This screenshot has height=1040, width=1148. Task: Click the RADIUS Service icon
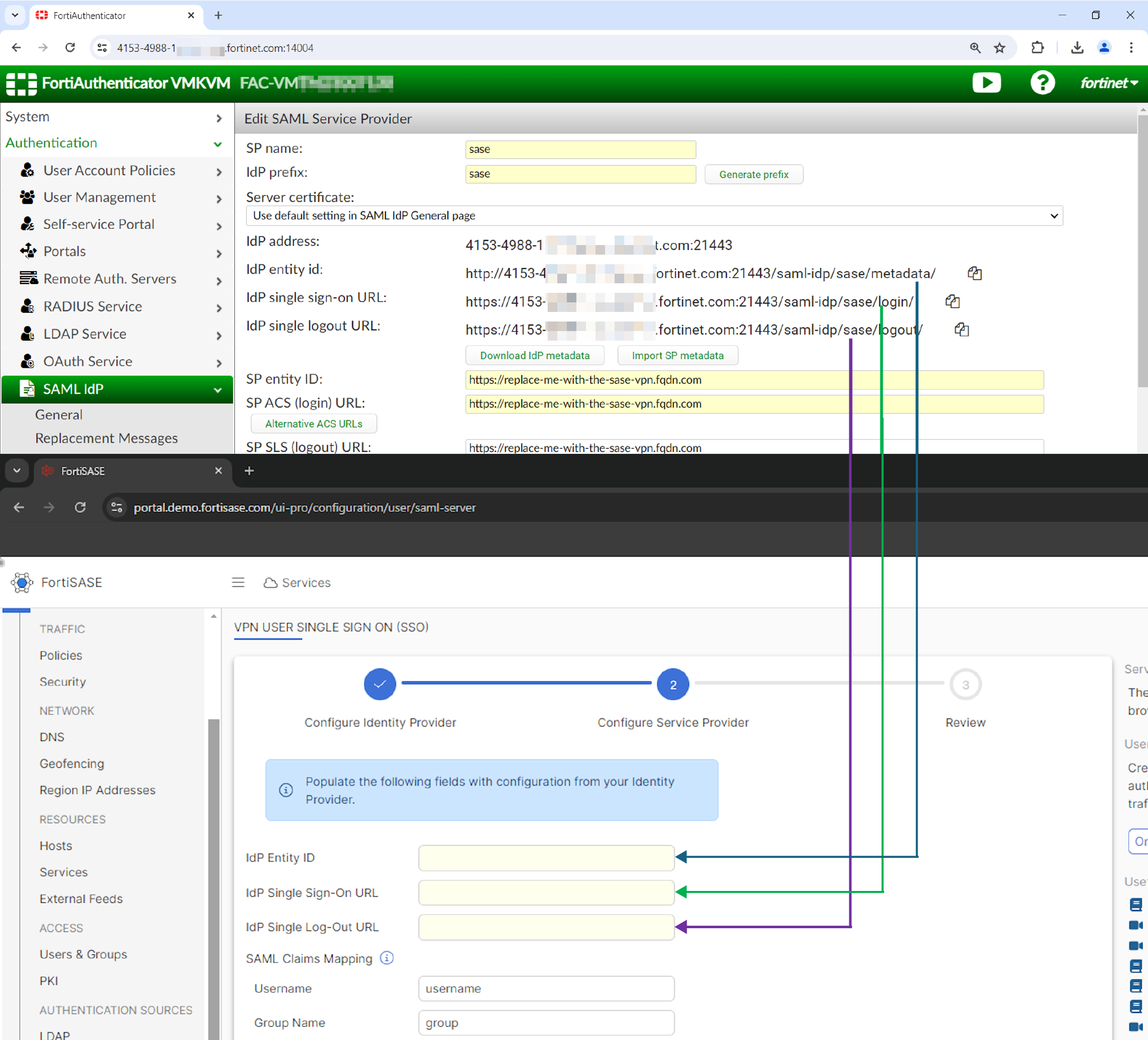[27, 306]
